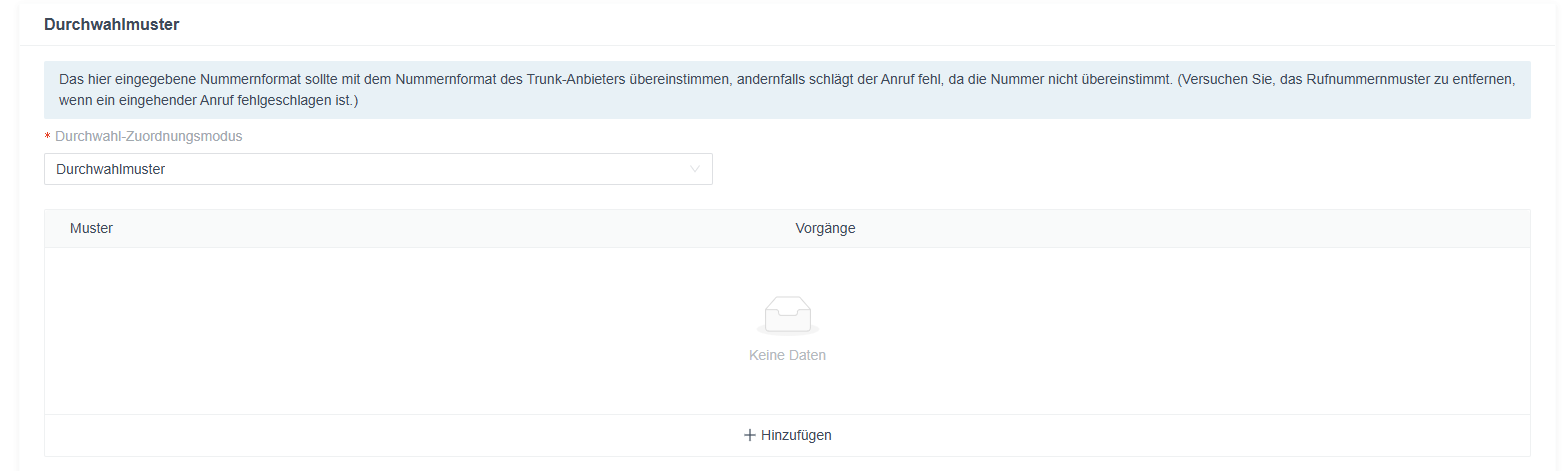1565x471 pixels.
Task: Click the blue Nummernformat info notice
Action: pos(787,90)
